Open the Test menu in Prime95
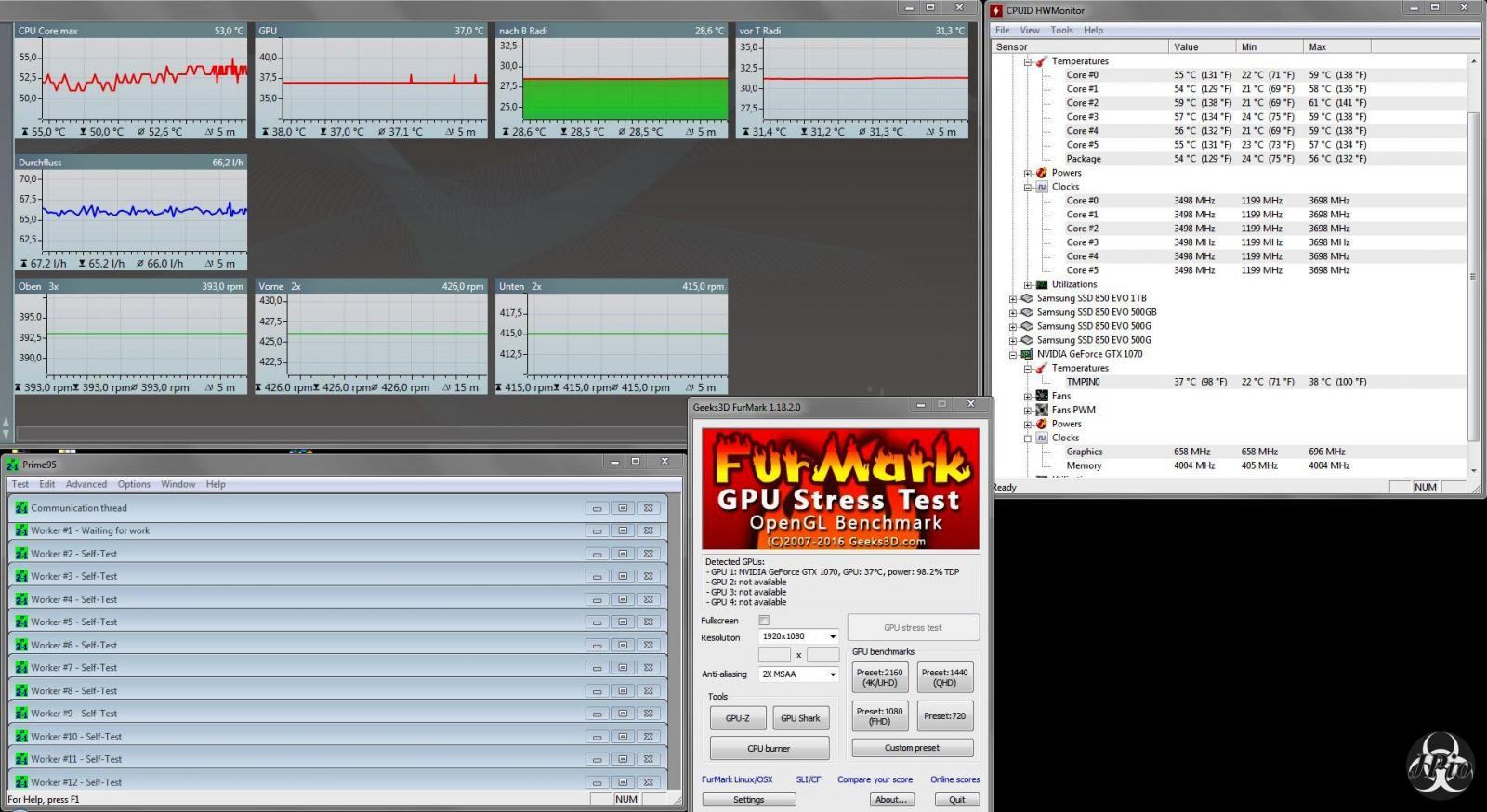This screenshot has height=812, width=1487. [20, 484]
